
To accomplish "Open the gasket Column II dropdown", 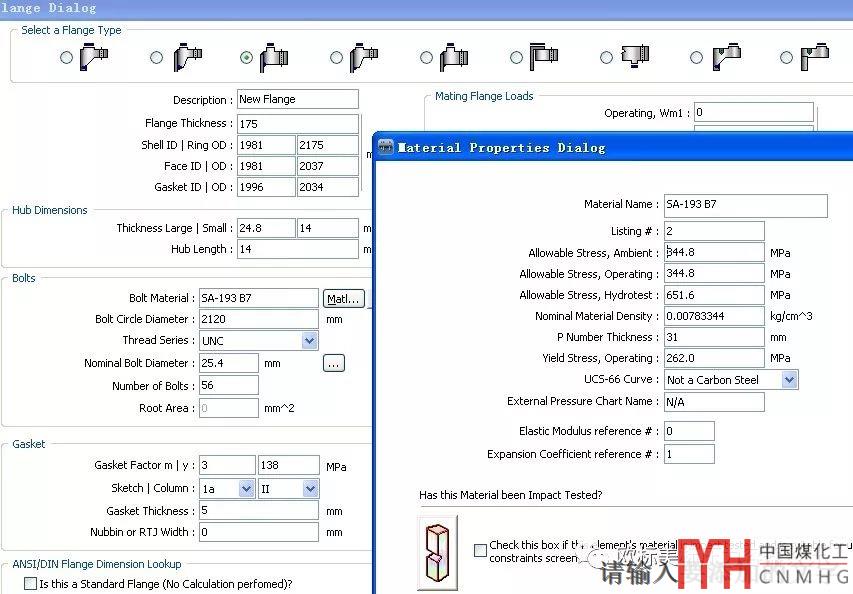I will tap(309, 489).
